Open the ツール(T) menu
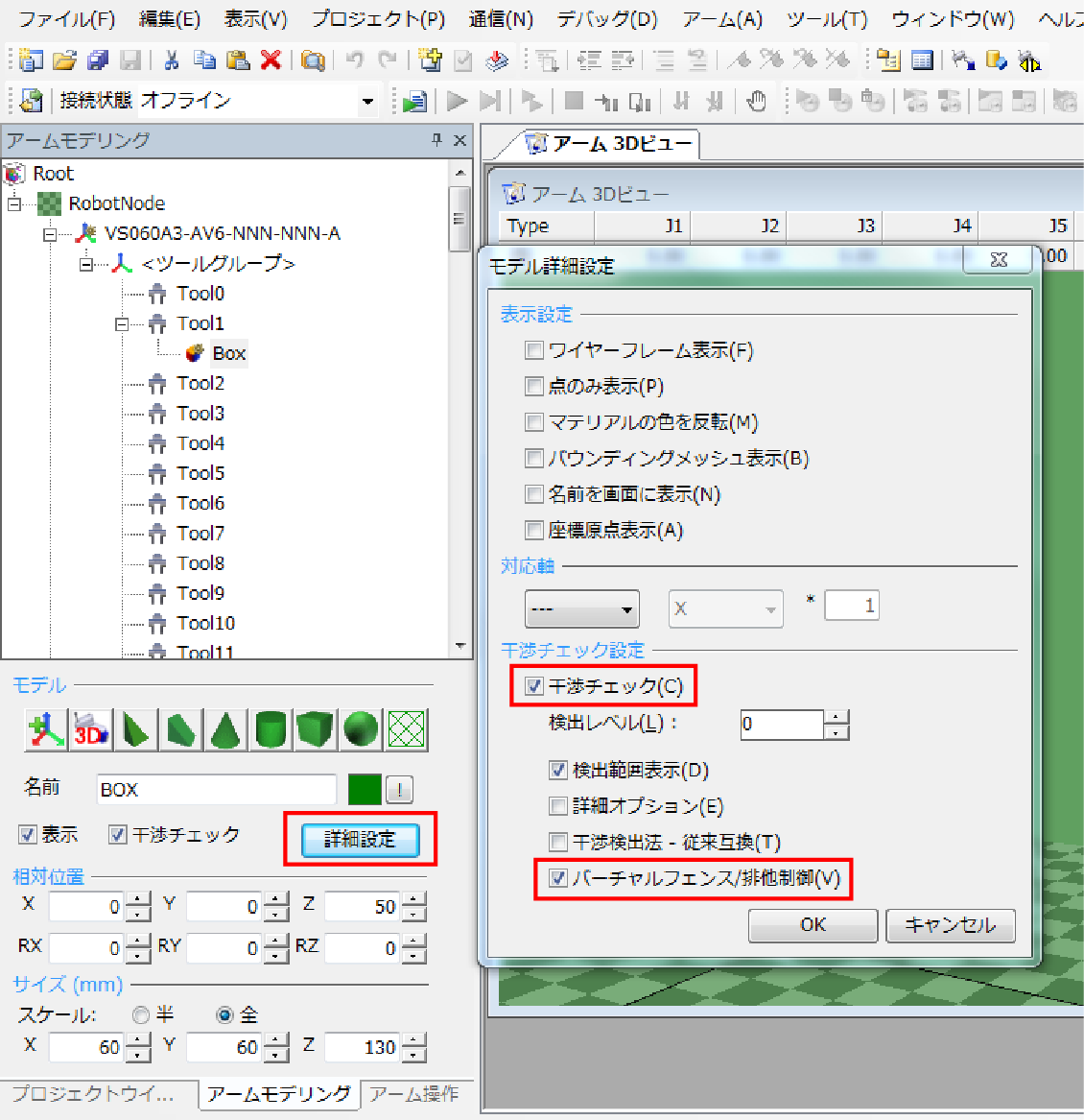This screenshot has height=1120, width=1084. point(826,19)
